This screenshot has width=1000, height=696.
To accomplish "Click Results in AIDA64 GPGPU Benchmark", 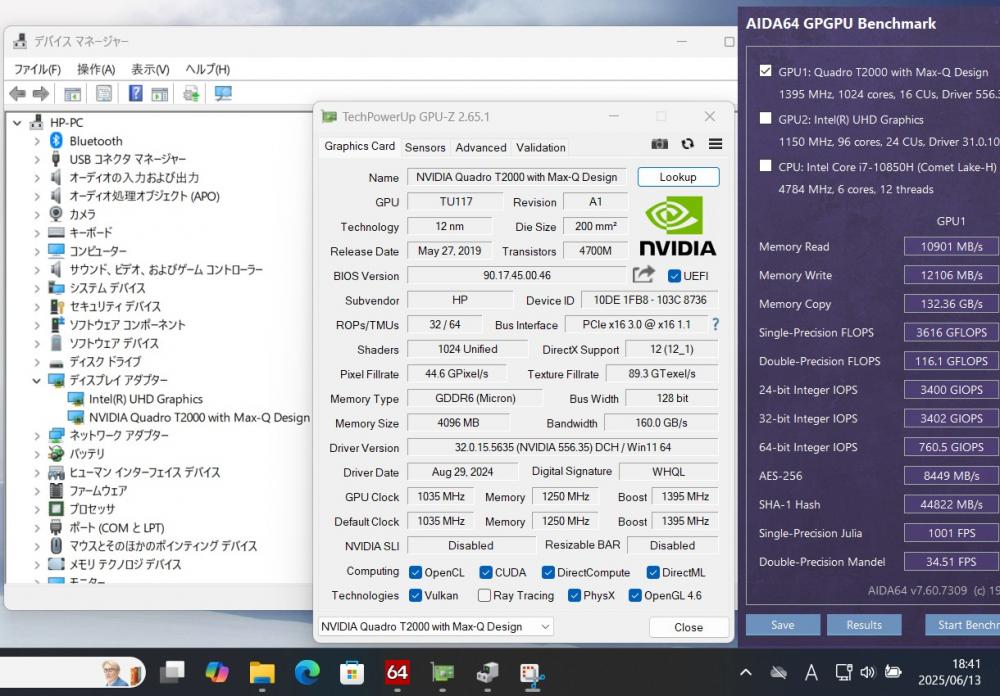I will 864,625.
